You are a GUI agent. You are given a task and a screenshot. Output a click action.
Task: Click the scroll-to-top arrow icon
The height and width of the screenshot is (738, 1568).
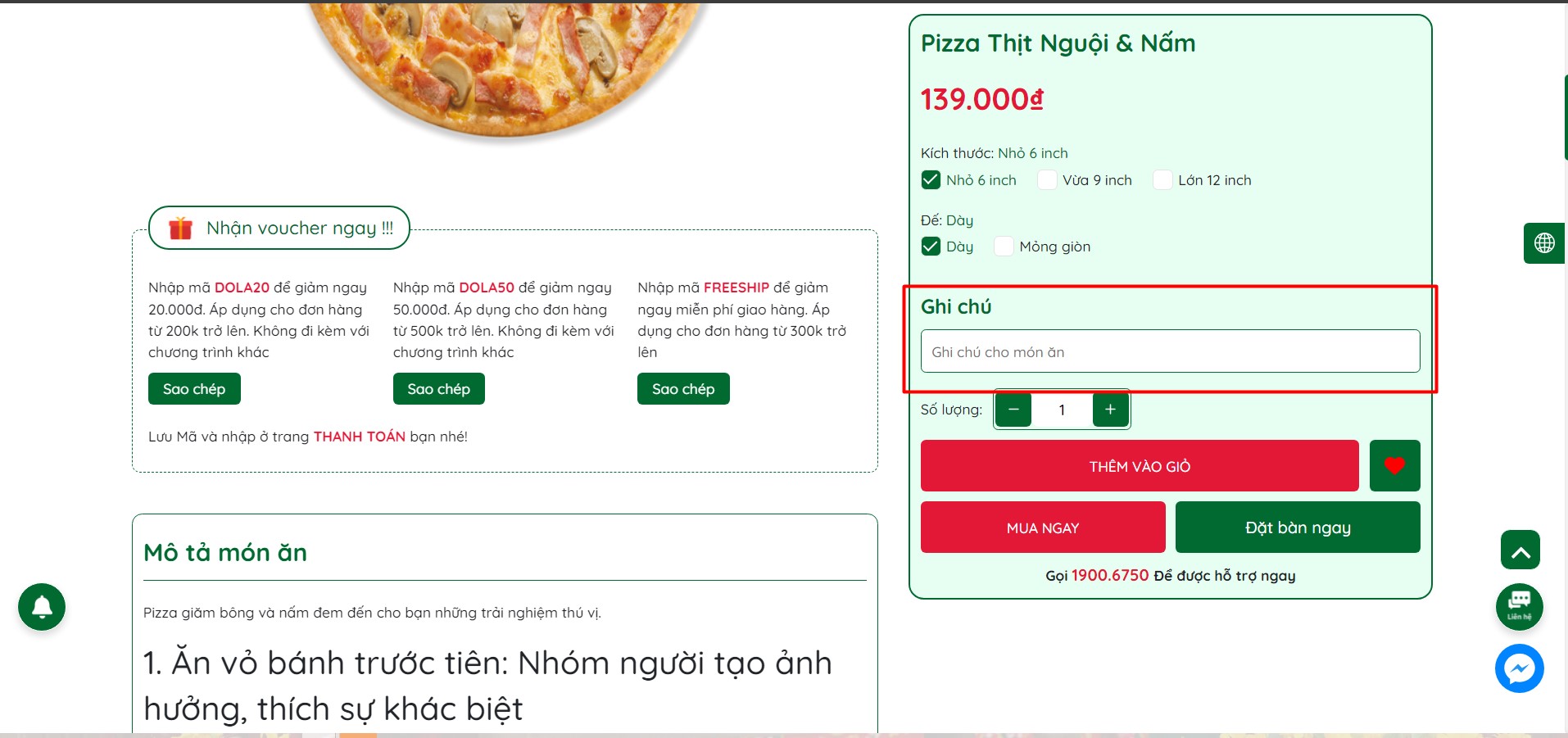pyautogui.click(x=1520, y=550)
